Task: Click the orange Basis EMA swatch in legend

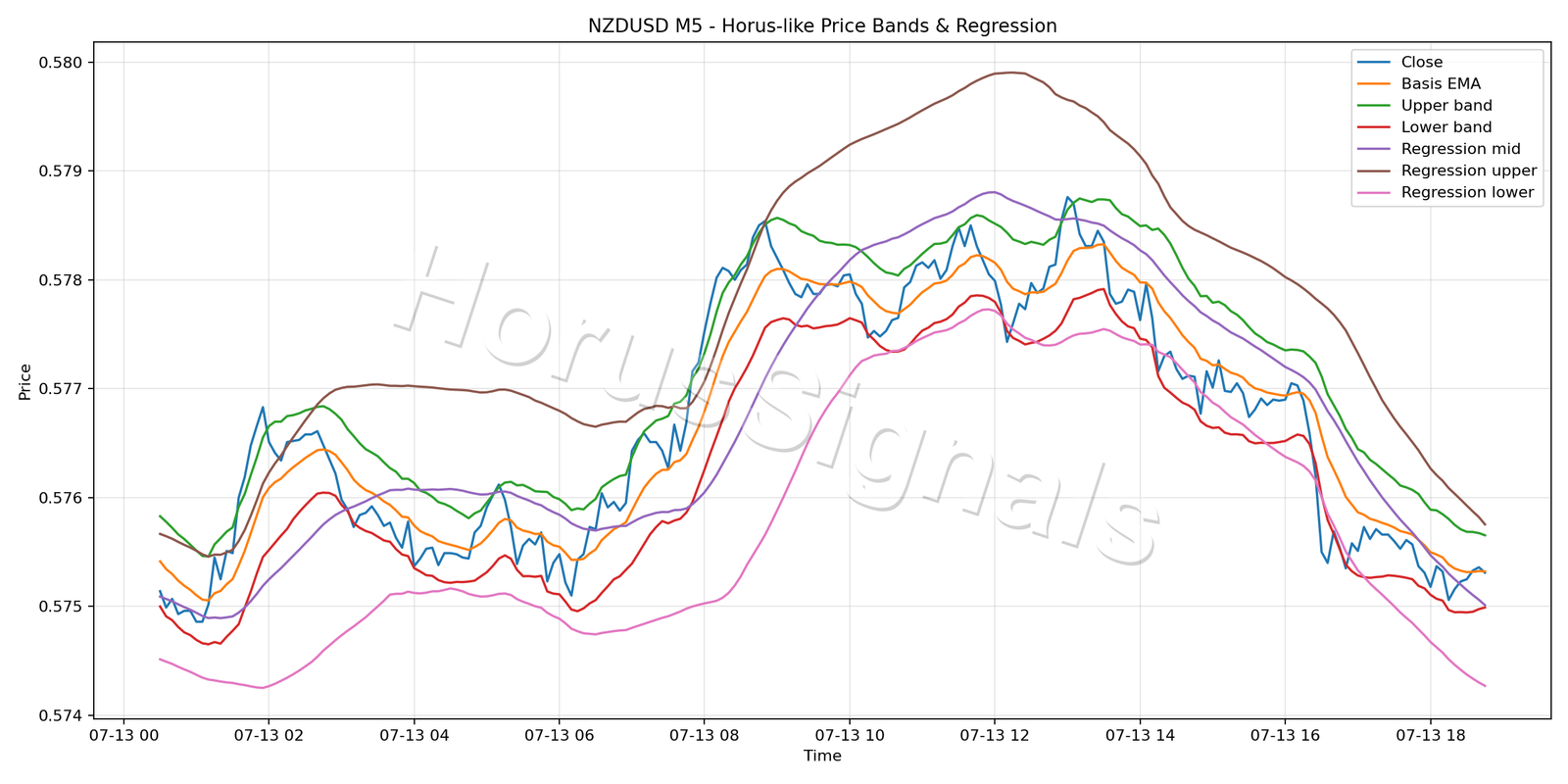Action: pyautogui.click(x=1373, y=84)
